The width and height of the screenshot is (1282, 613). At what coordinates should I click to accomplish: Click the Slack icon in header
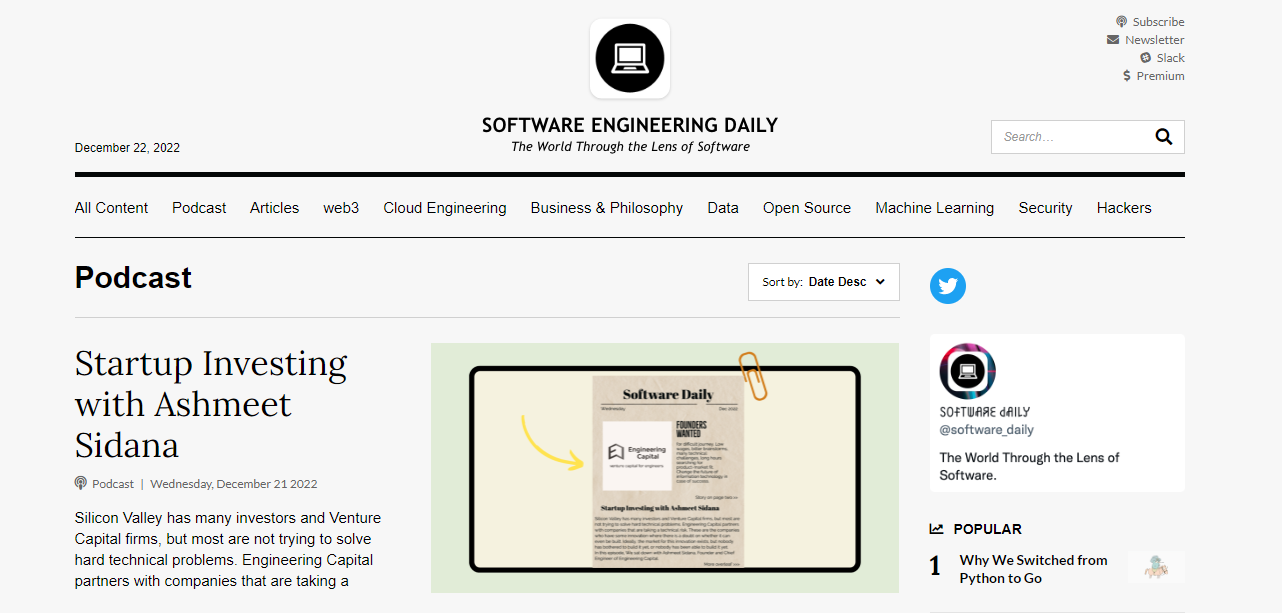(x=1146, y=58)
